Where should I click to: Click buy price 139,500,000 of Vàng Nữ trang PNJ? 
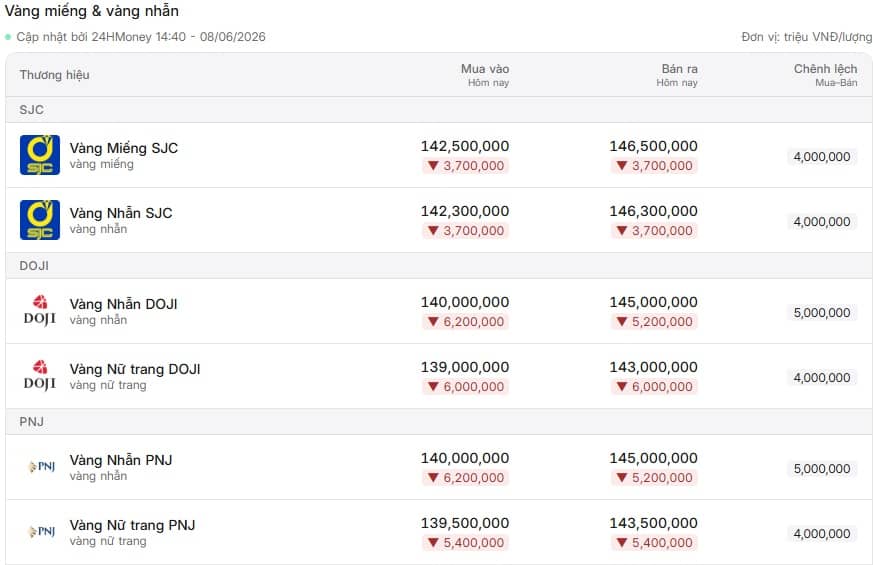[465, 523]
